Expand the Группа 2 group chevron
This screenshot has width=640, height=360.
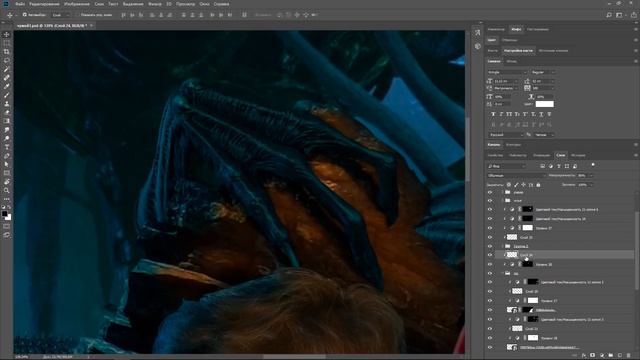pyautogui.click(x=502, y=246)
